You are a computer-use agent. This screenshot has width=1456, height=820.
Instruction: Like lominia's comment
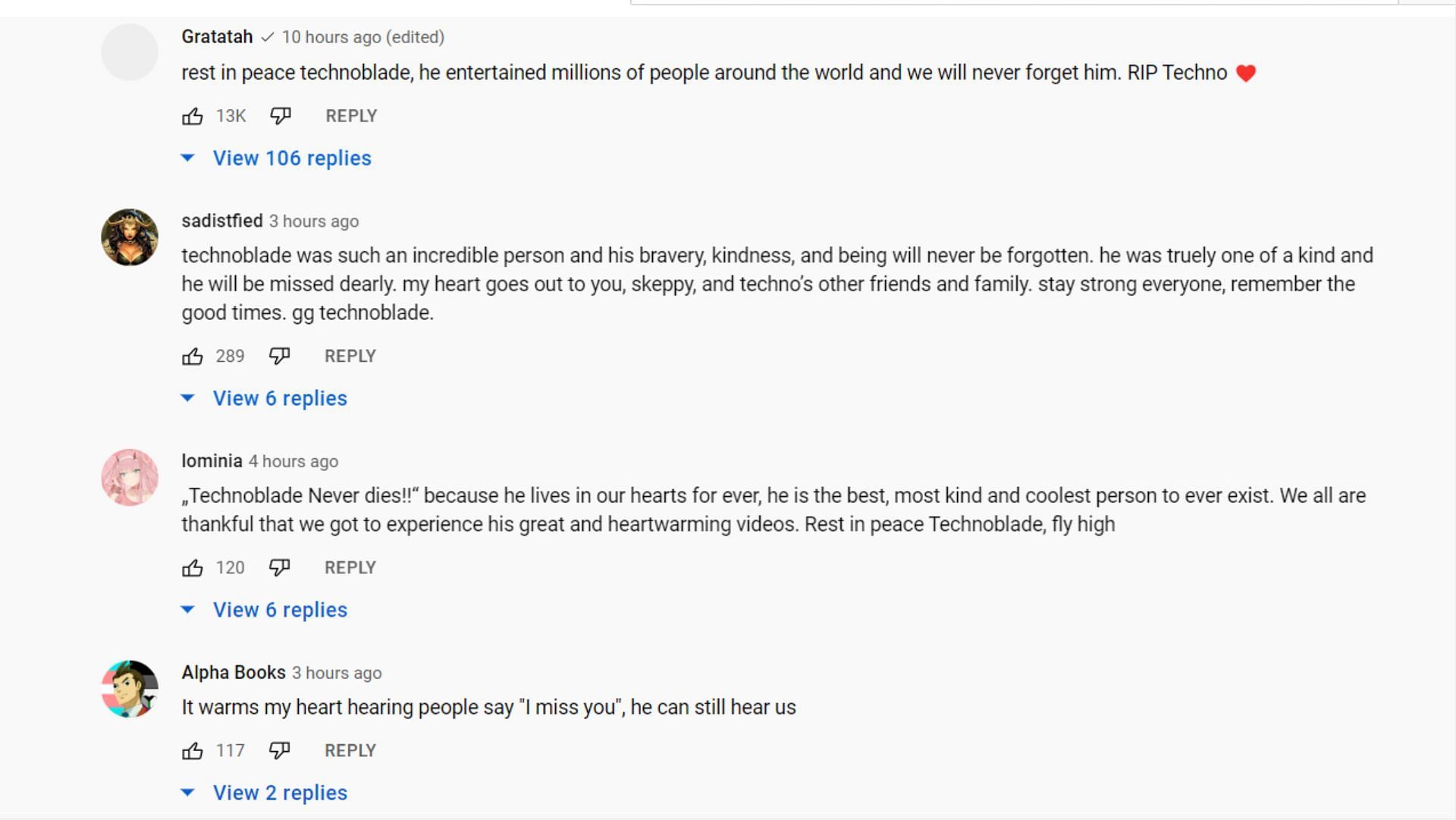pyautogui.click(x=193, y=568)
